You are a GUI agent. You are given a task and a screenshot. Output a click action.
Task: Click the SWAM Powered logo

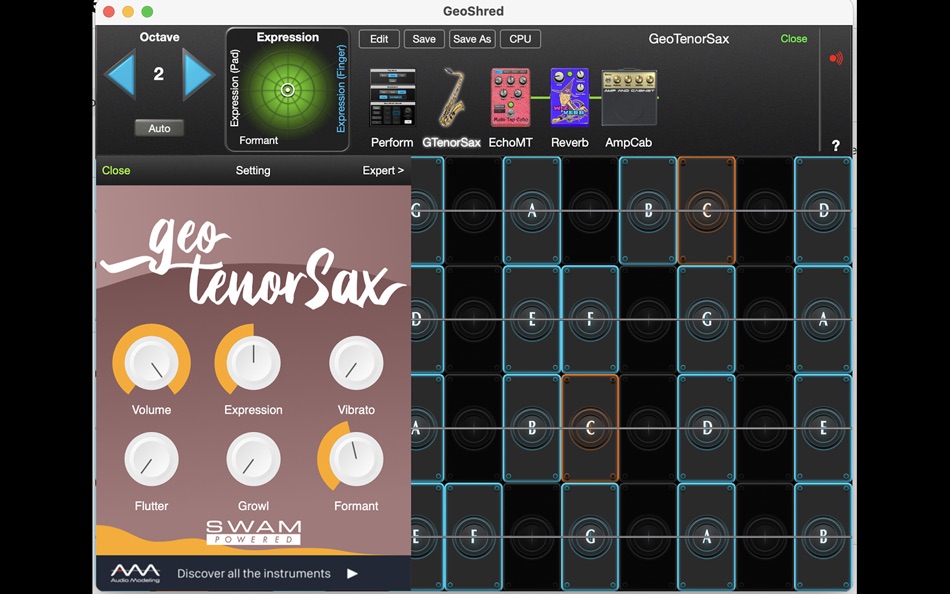click(253, 532)
